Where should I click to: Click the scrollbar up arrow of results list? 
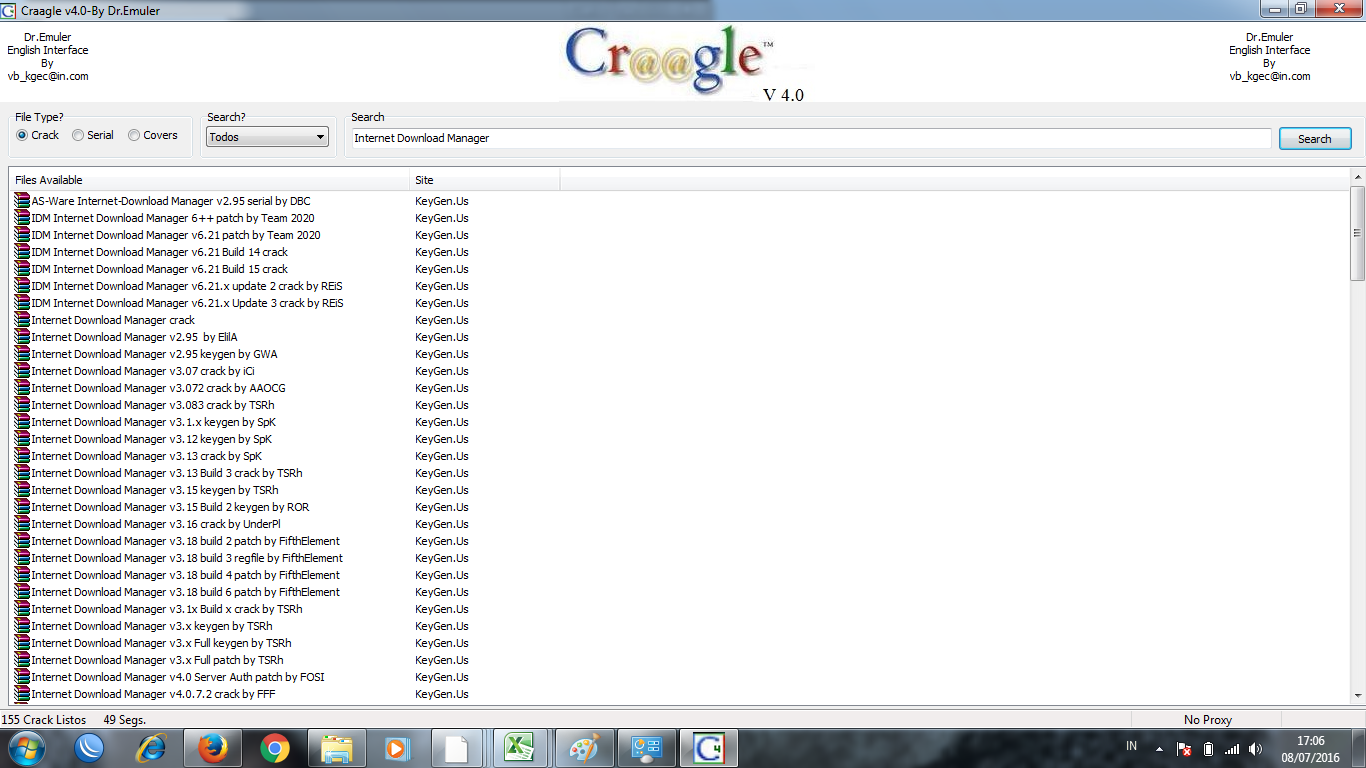click(x=1357, y=177)
